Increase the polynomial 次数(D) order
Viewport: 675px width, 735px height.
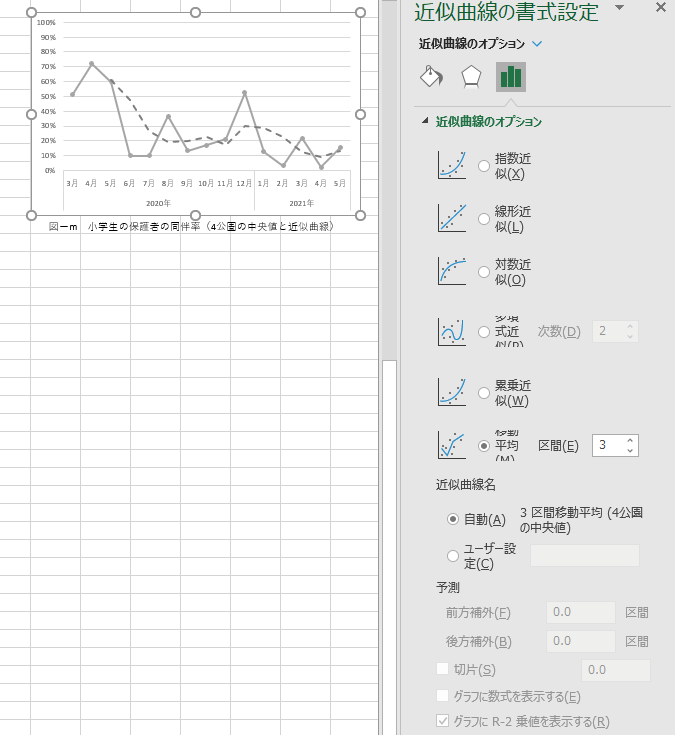[630, 327]
